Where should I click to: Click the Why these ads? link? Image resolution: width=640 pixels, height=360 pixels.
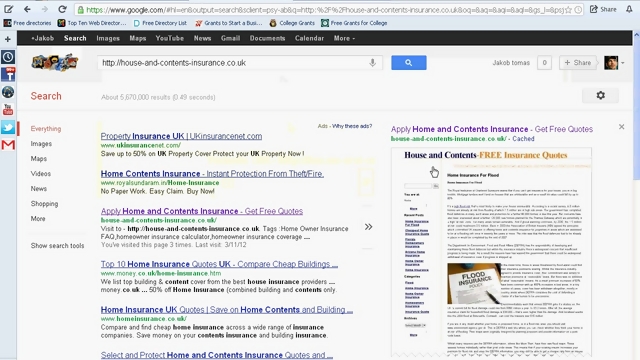(x=352, y=126)
